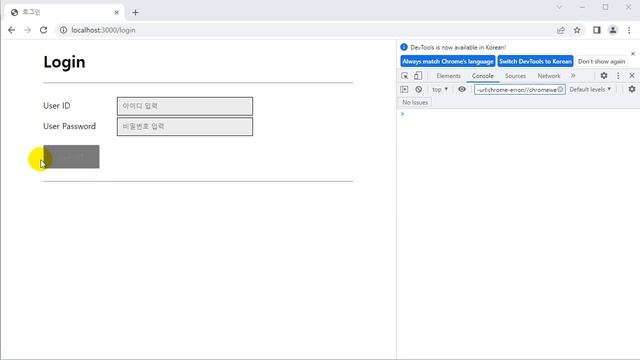Close the DevTools panel
640x360 pixels.
(x=632, y=76)
